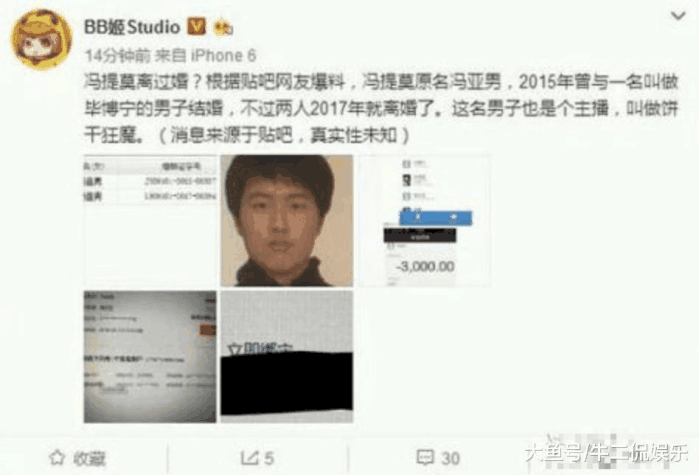The height and width of the screenshot is (475, 699).
Task: Open the thumbnail showing -3,000.00
Action: coord(424,221)
